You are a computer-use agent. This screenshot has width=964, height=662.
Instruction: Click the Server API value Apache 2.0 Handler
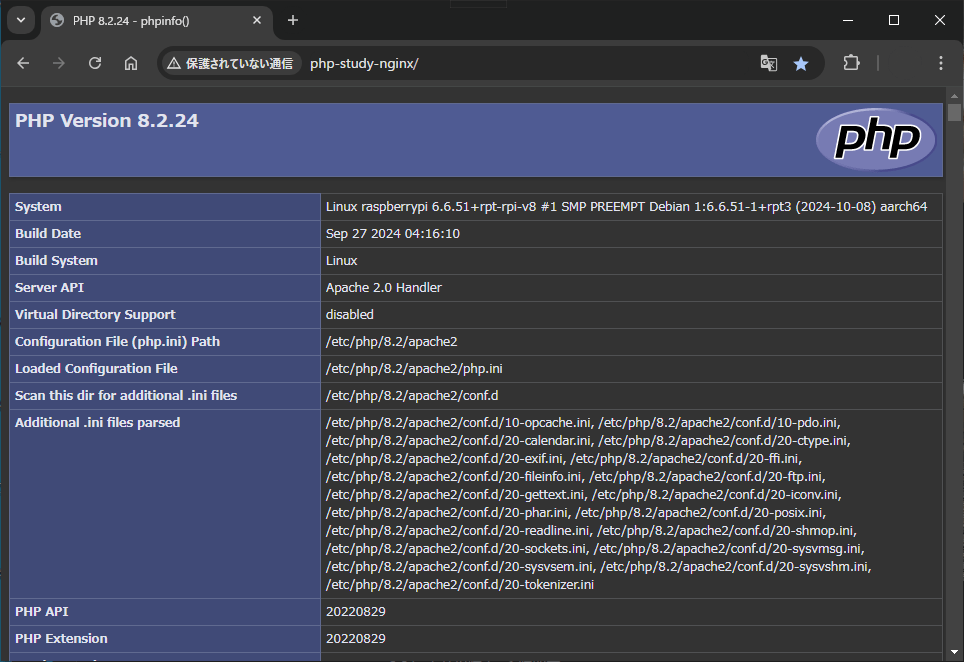(x=384, y=287)
